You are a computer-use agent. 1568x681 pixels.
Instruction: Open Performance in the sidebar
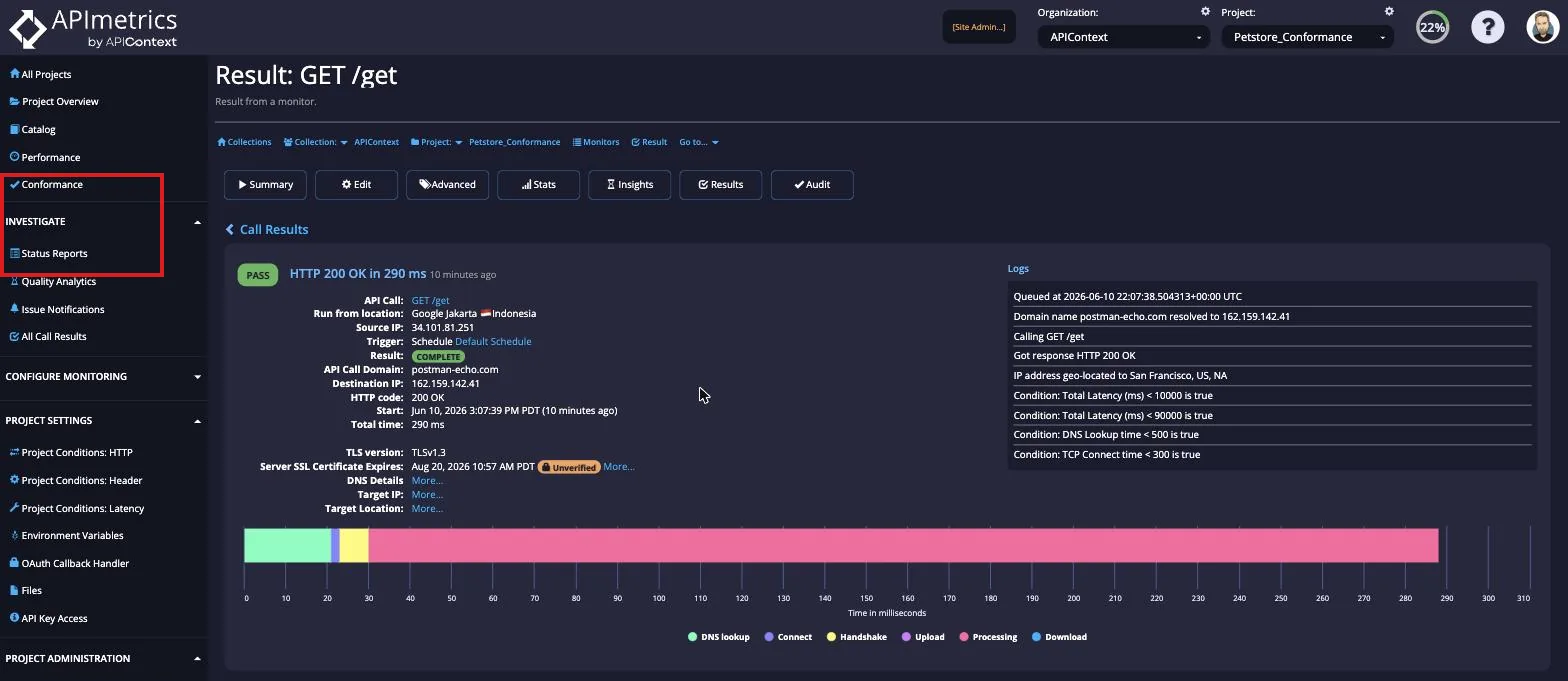(x=44, y=157)
